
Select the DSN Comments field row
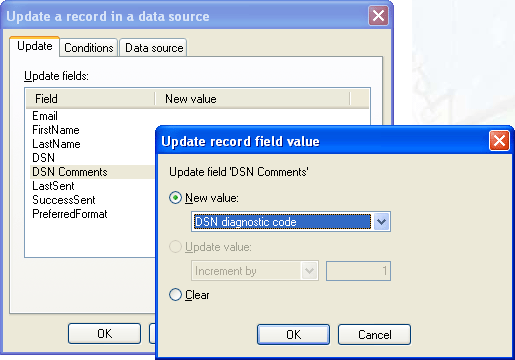[93, 172]
